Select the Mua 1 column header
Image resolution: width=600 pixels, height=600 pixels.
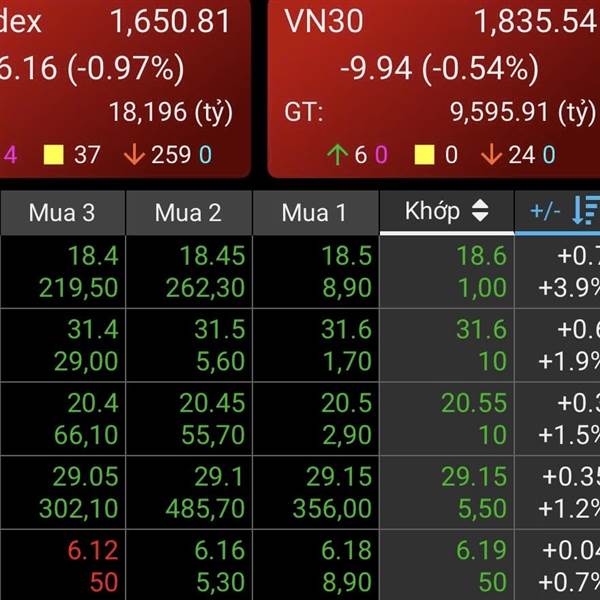coord(315,213)
